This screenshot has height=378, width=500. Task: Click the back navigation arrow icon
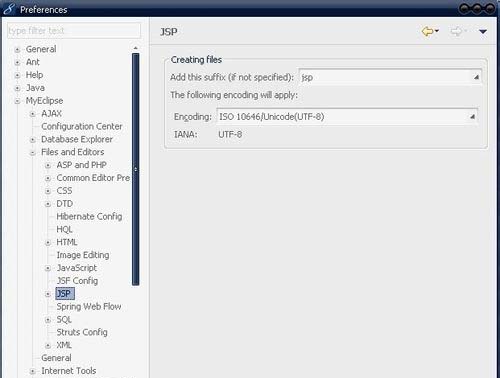coord(427,31)
